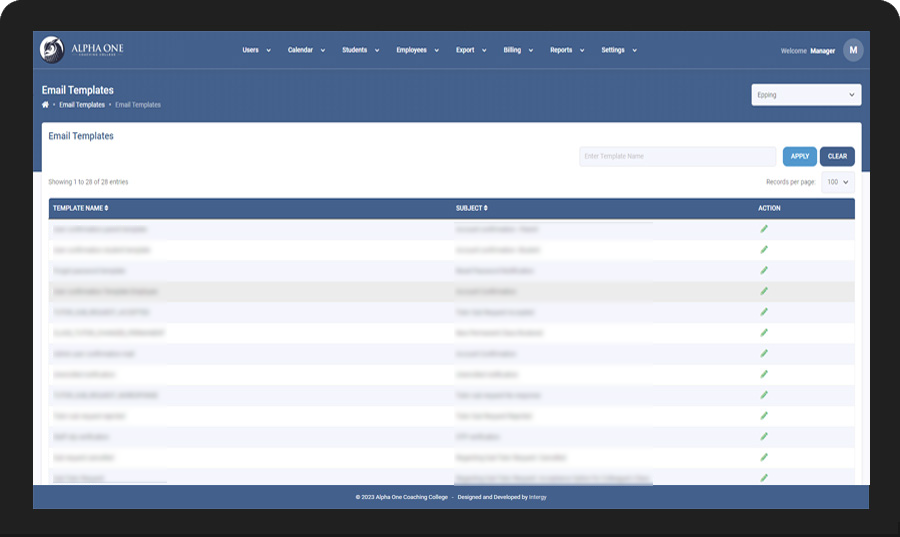The height and width of the screenshot is (537, 900).
Task: Open the Calendar menu
Action: [306, 50]
